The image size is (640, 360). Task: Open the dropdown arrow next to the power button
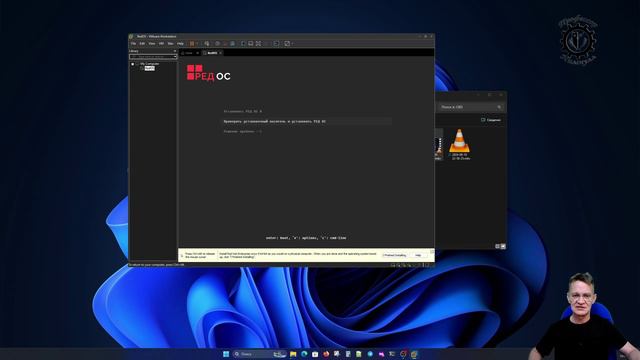point(197,43)
